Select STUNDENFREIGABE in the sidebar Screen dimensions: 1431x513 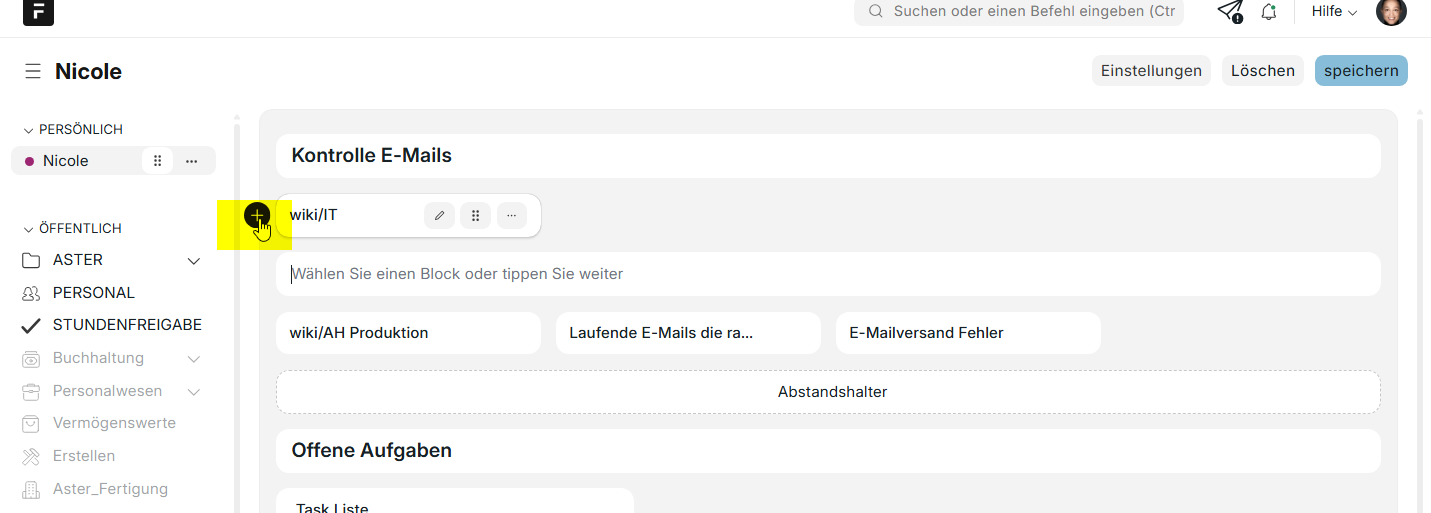[x=126, y=325]
